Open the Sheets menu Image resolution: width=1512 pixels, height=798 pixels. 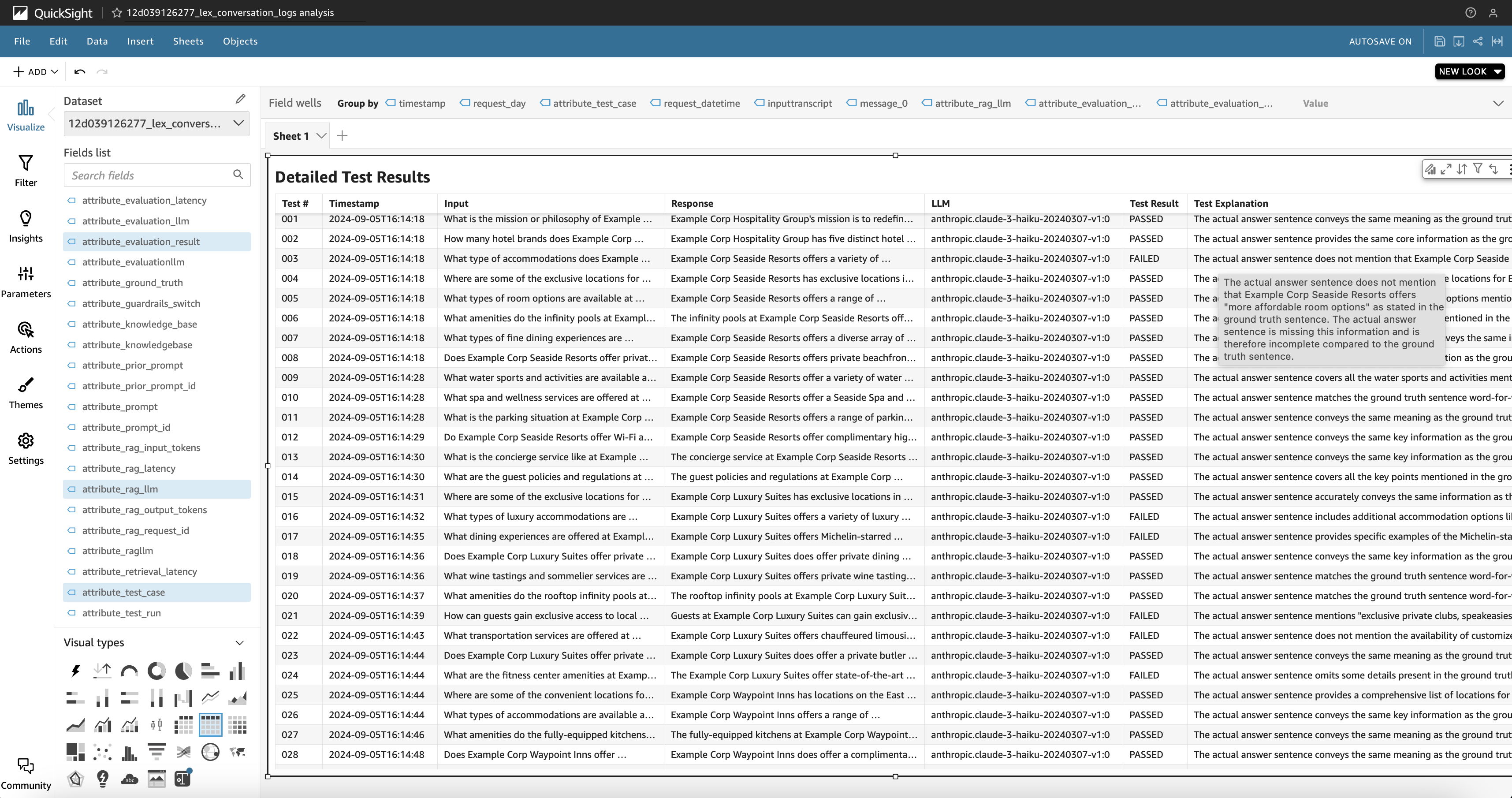pyautogui.click(x=188, y=41)
